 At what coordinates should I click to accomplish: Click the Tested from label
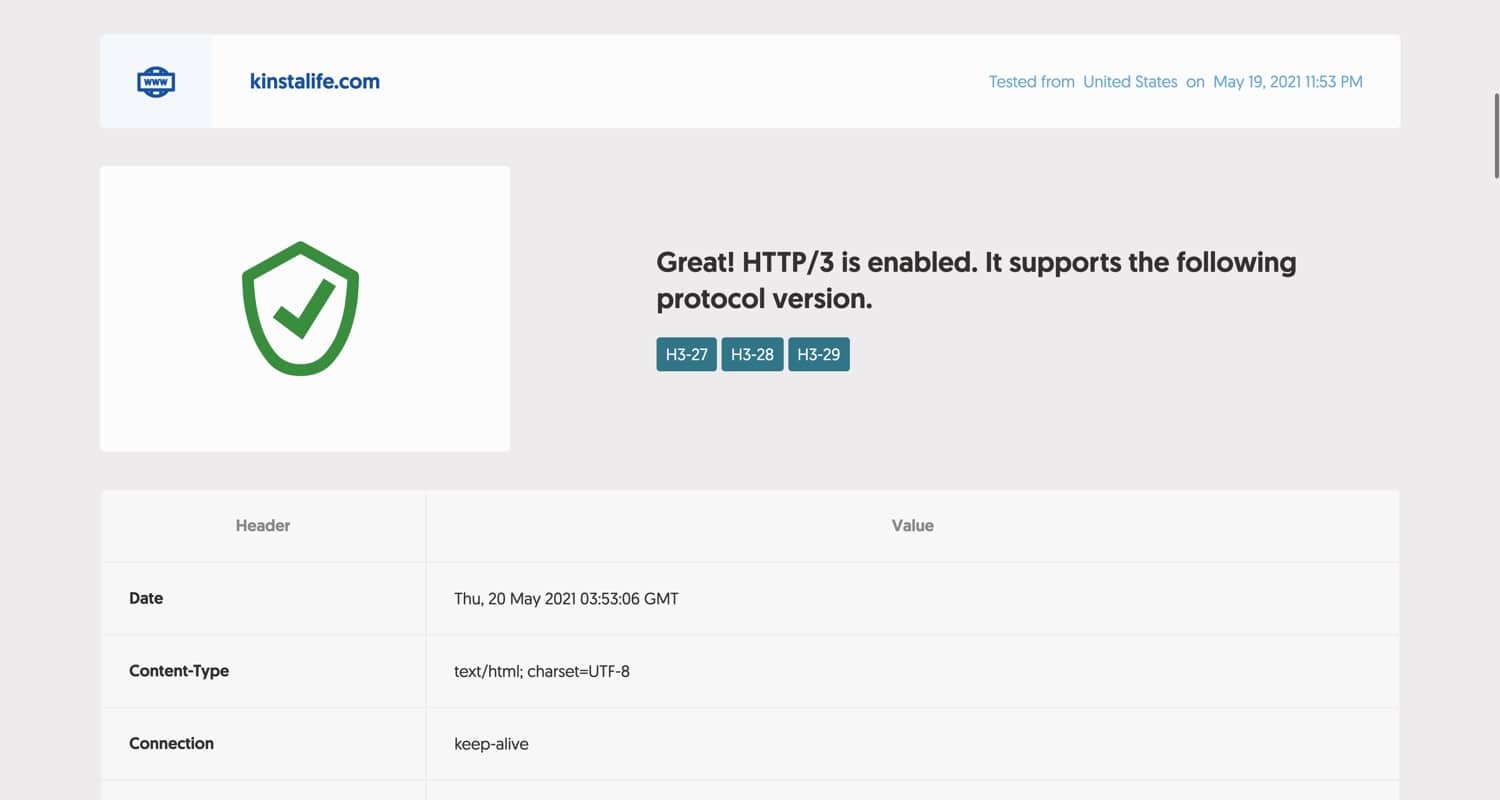pos(1032,81)
